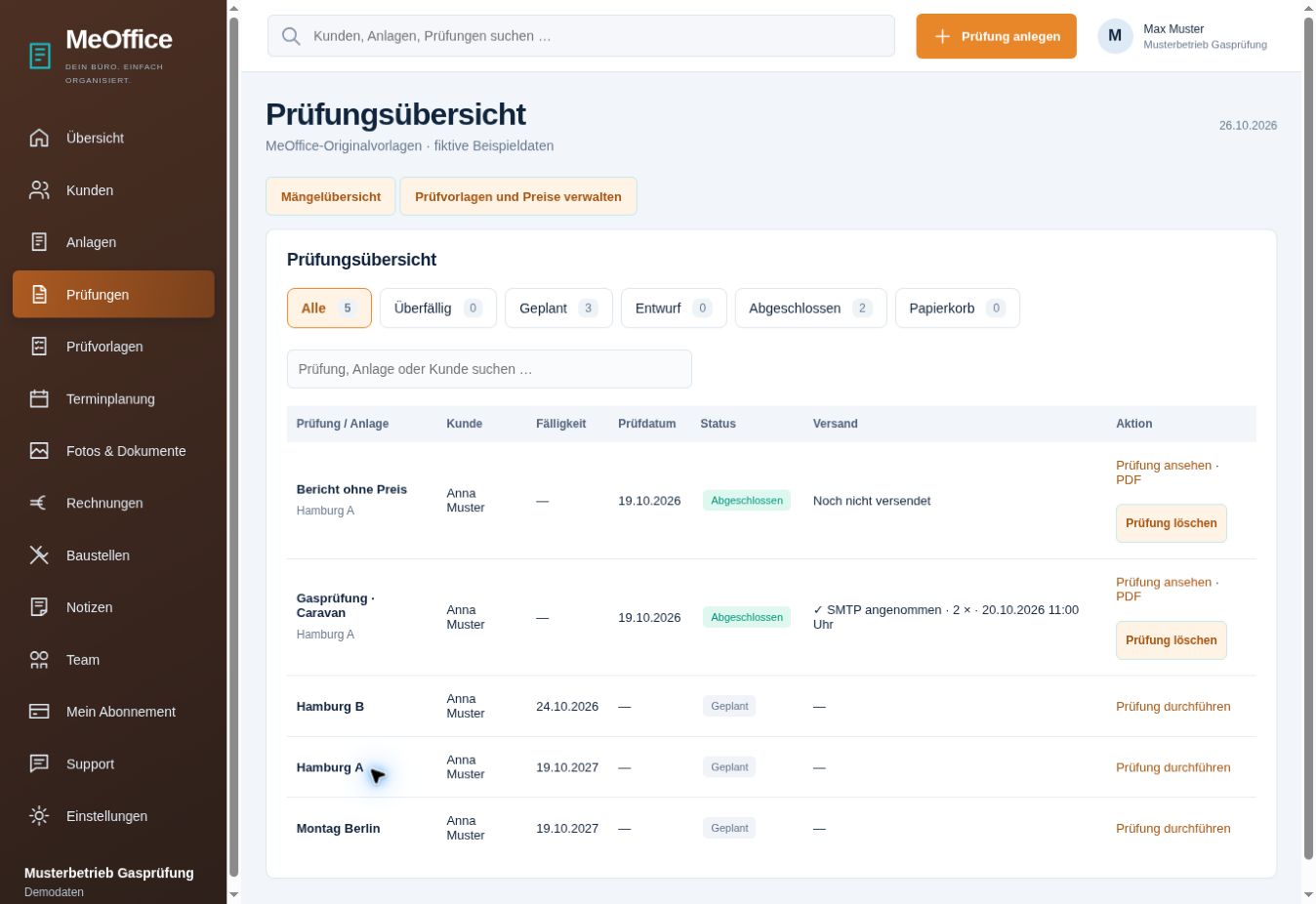This screenshot has height=904, width=1316.
Task: Click the Terminplanung calendar icon
Action: coord(39,399)
